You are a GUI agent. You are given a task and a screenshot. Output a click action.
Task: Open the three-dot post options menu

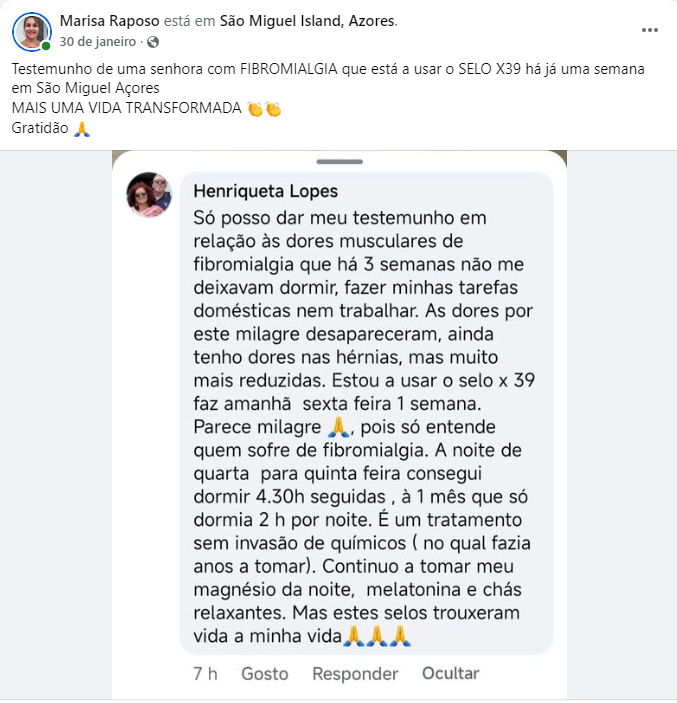pos(649,30)
